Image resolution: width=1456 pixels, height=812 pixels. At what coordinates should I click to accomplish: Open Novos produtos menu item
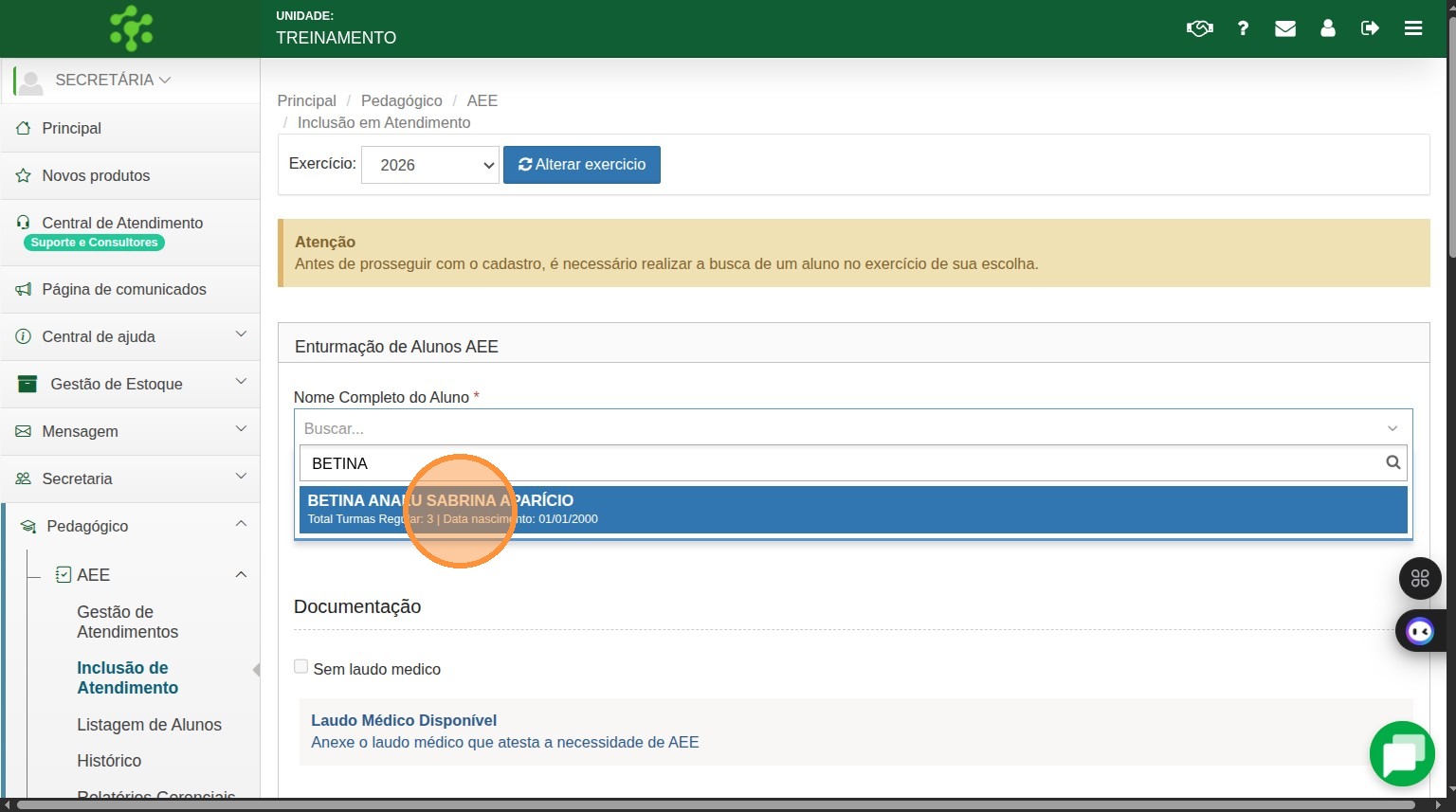pos(96,175)
